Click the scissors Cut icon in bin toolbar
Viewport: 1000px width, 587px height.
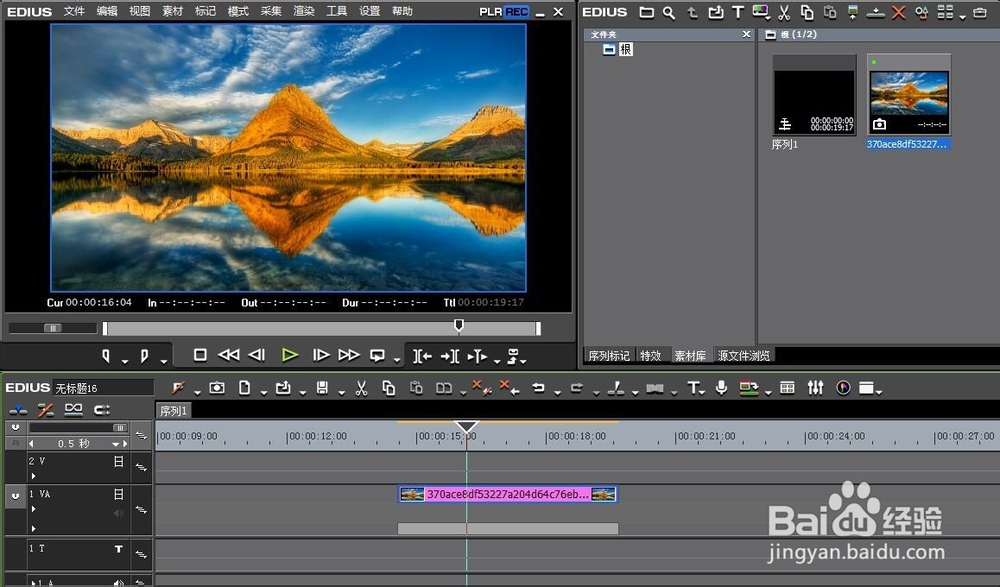tap(784, 12)
